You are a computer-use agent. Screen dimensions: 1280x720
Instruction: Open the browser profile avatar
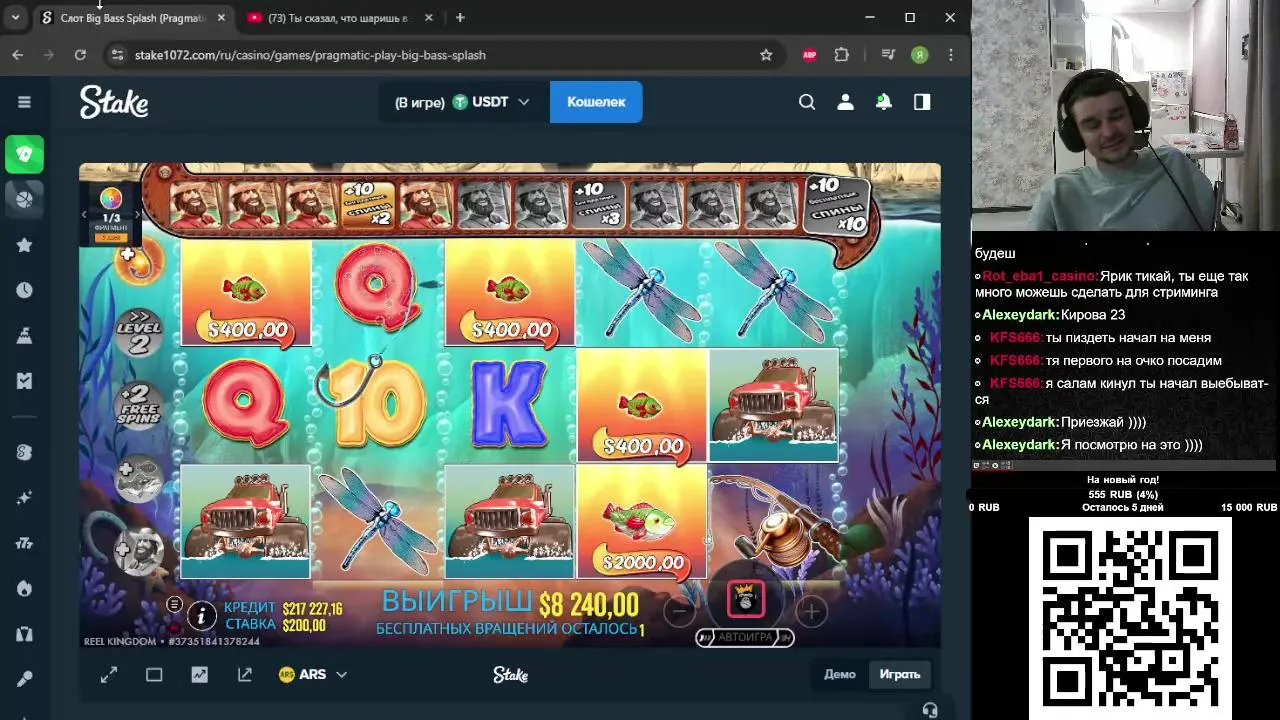tap(920, 55)
